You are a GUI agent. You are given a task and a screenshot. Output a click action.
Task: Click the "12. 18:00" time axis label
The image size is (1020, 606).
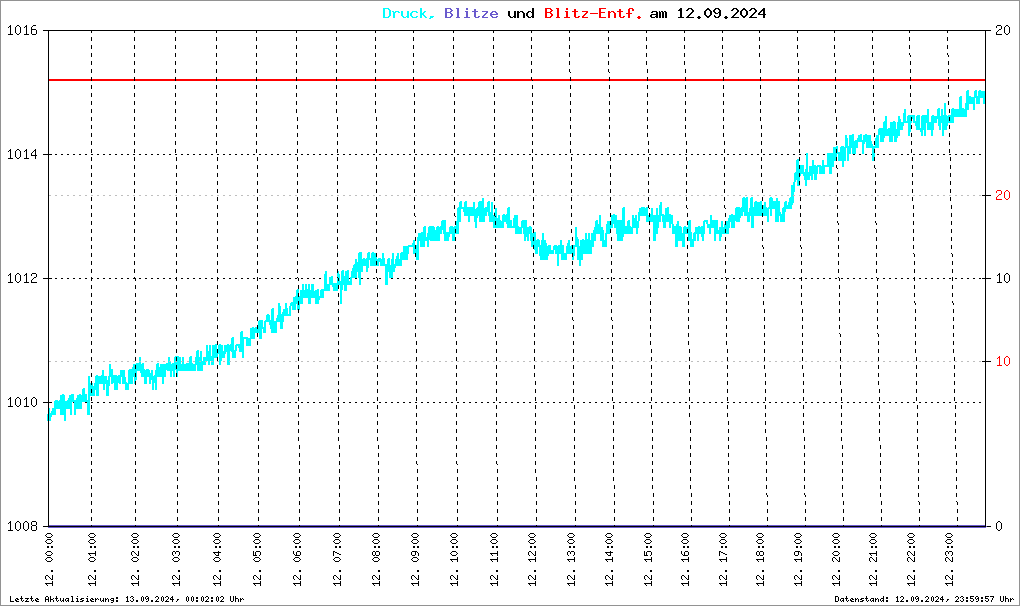760,559
